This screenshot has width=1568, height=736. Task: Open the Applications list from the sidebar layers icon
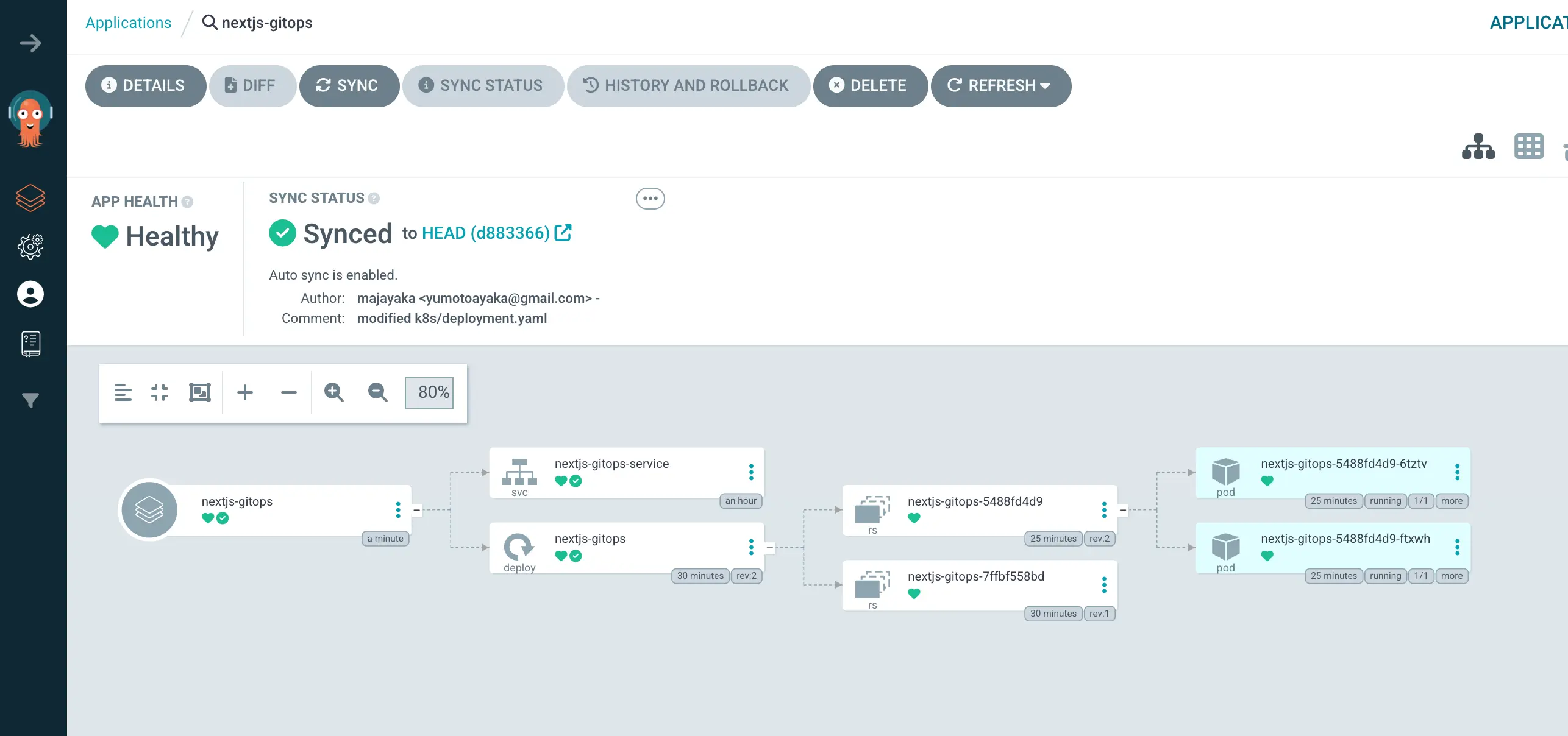30,197
